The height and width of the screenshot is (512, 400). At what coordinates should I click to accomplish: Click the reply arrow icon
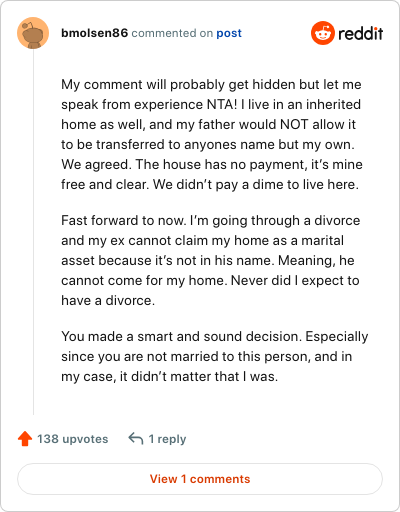pos(136,439)
